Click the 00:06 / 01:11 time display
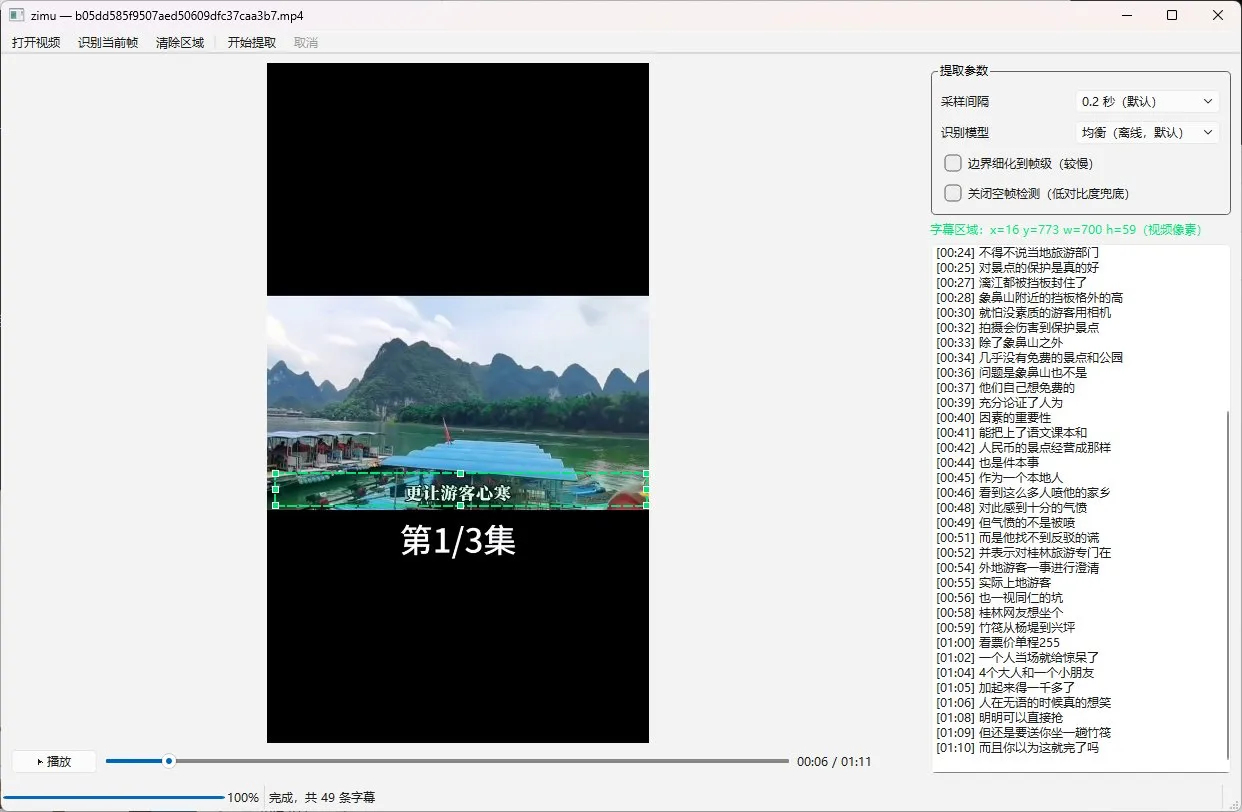Image resolution: width=1242 pixels, height=812 pixels. (834, 761)
